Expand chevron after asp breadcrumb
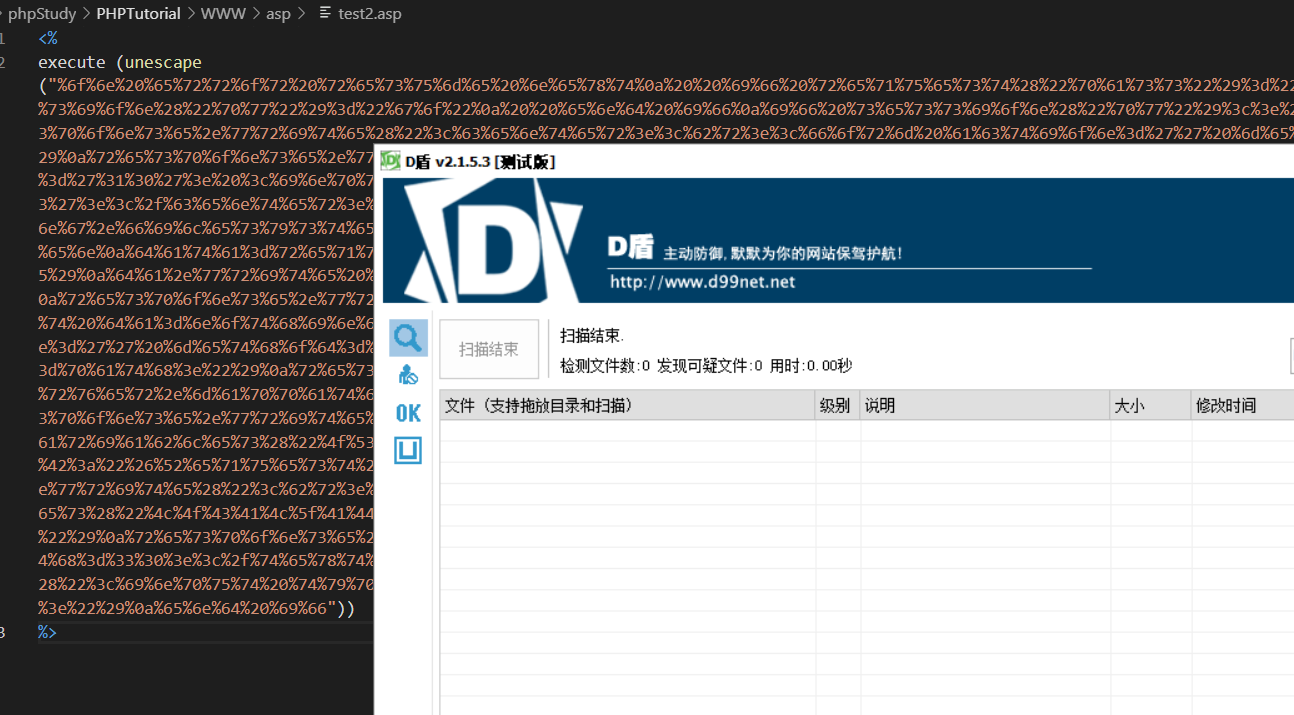 (301, 14)
